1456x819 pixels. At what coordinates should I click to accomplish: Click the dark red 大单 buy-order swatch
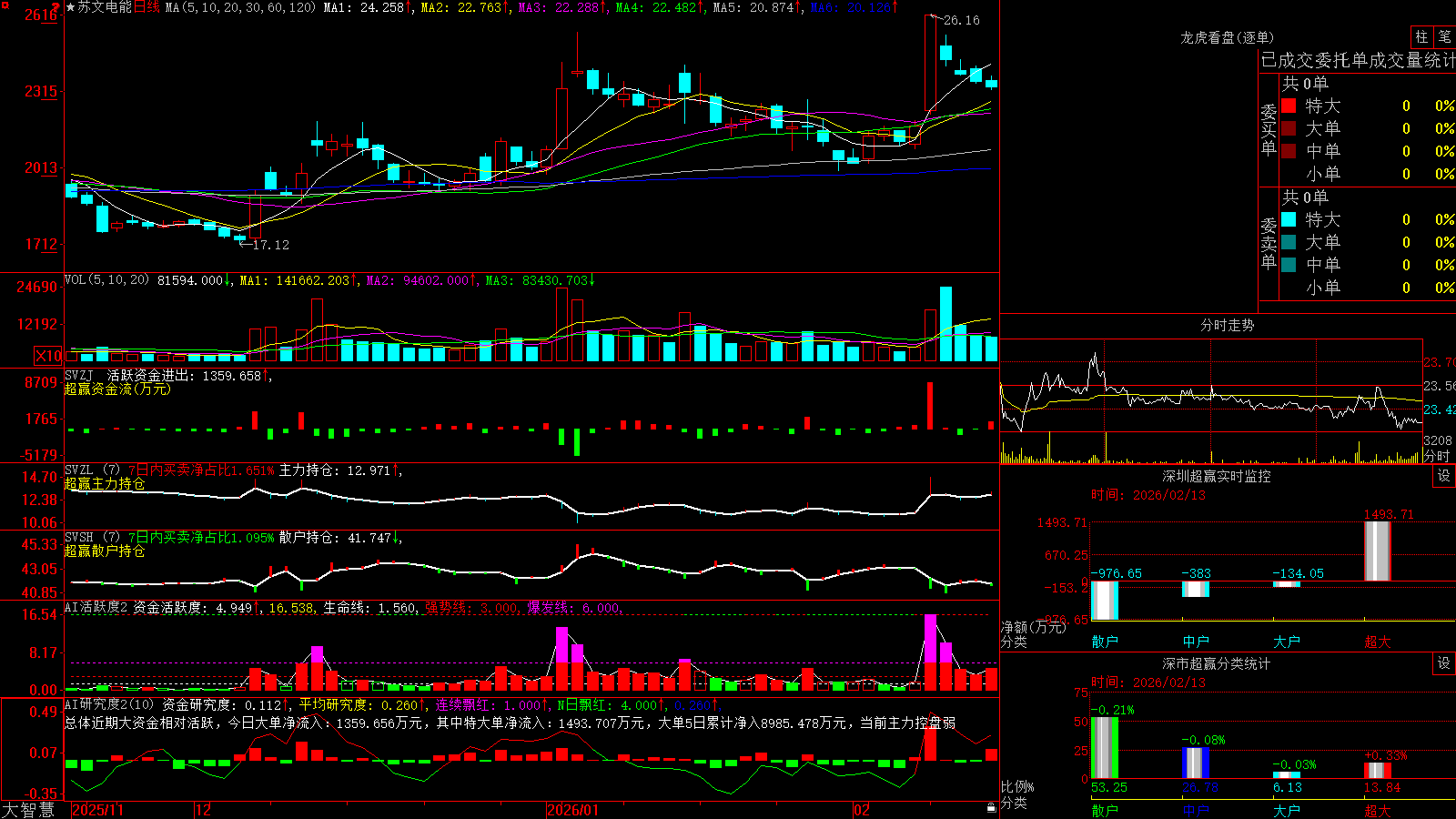1289,128
